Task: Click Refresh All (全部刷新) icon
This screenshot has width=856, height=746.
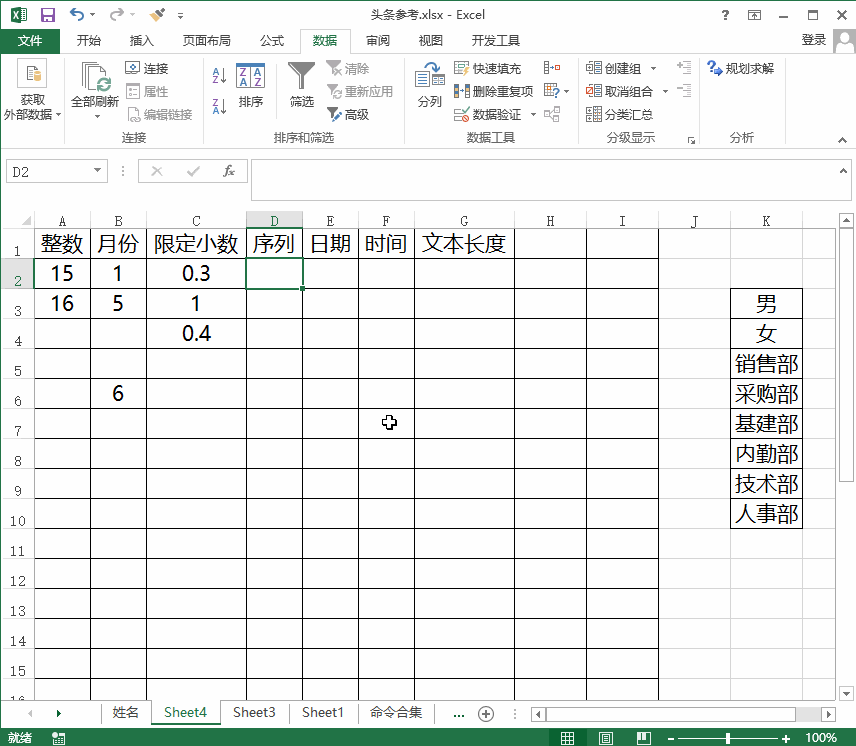Action: point(95,77)
